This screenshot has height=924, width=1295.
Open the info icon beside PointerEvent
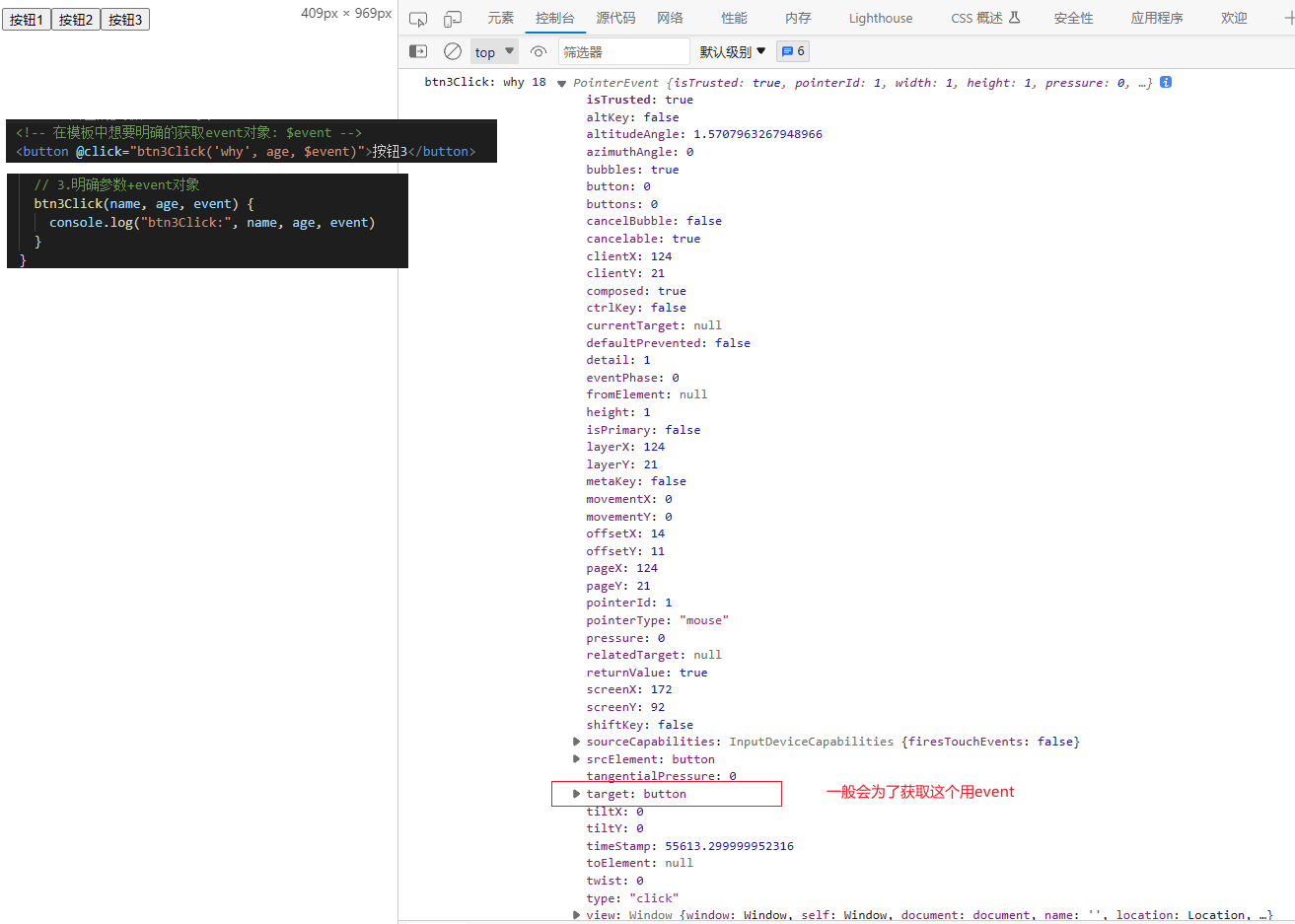point(1166,82)
